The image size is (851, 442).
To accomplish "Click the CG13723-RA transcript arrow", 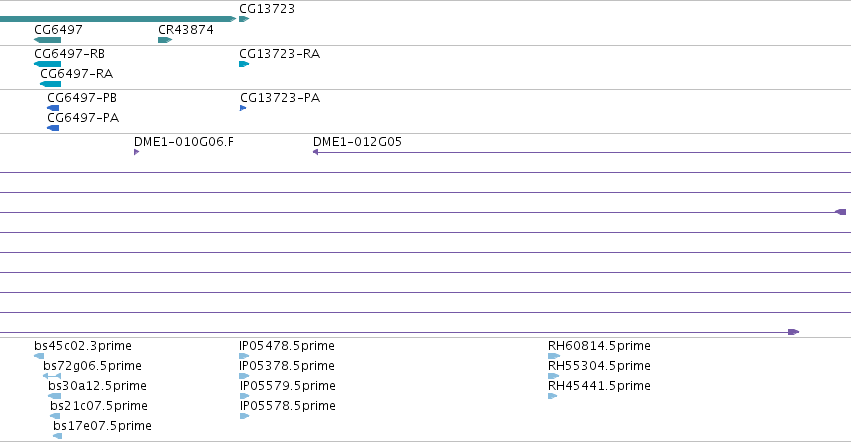I will pyautogui.click(x=244, y=64).
